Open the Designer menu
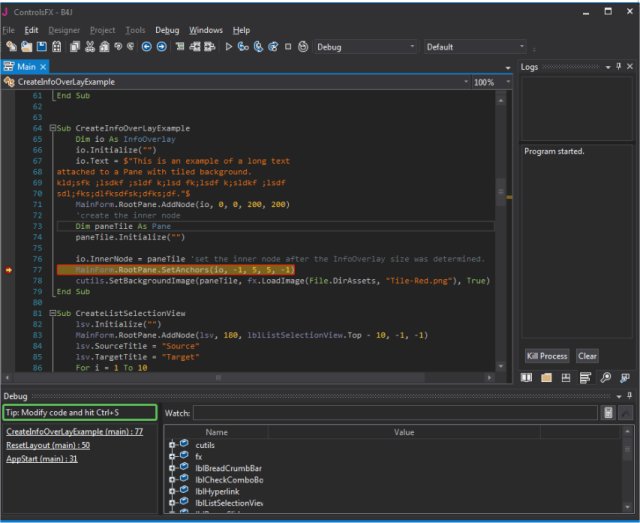The image size is (640, 523). (64, 30)
